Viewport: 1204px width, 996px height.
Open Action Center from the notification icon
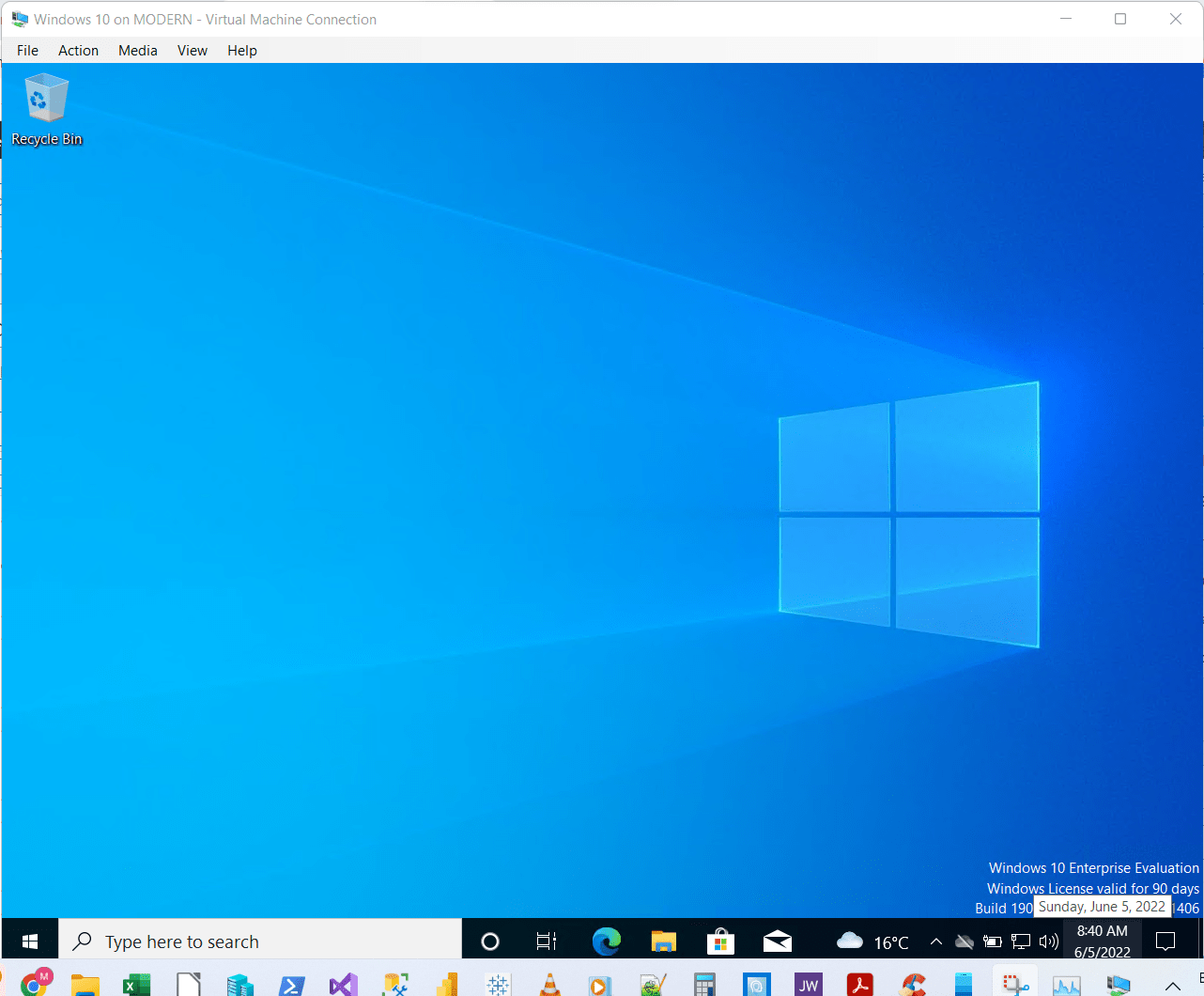[1165, 941]
